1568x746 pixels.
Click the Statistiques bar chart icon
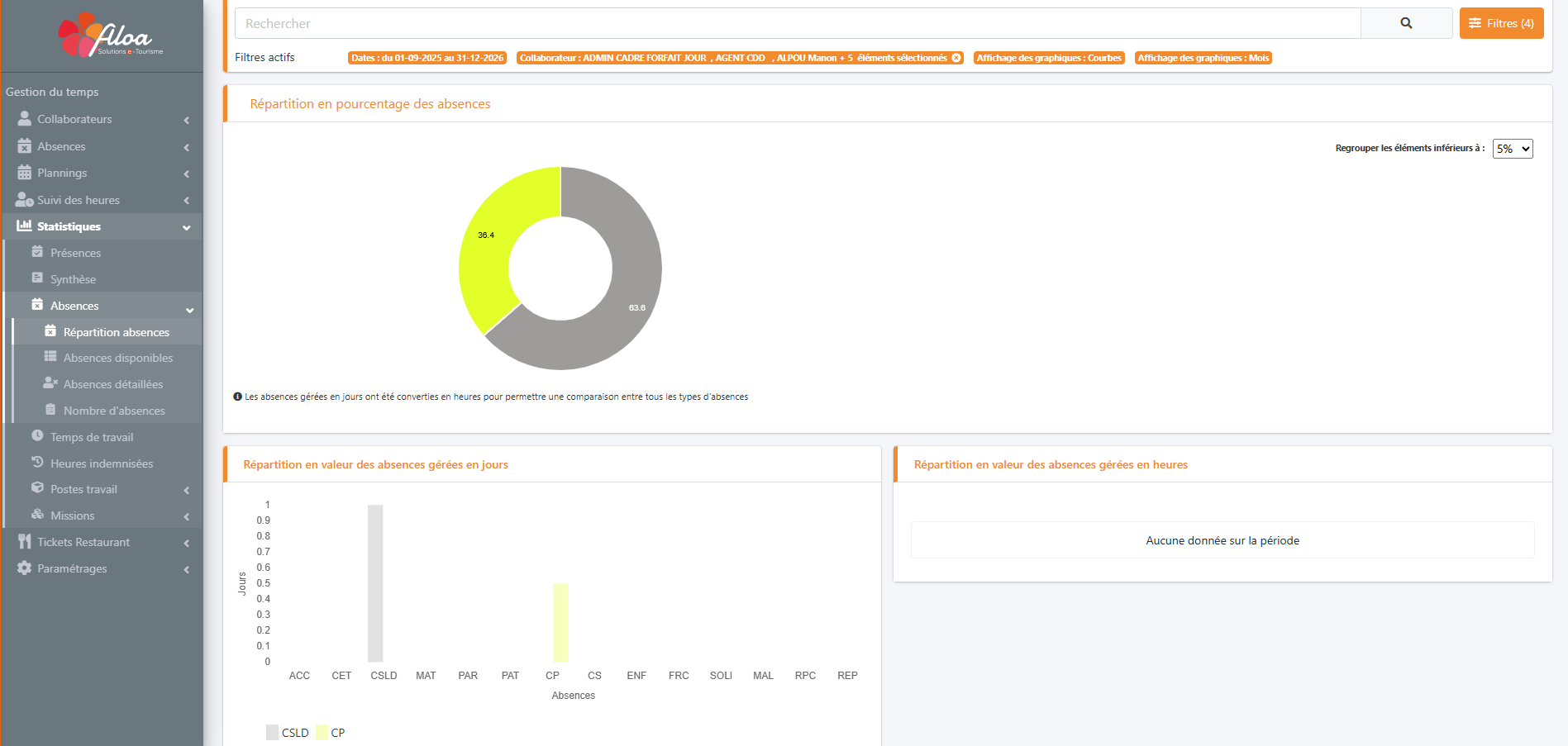[x=25, y=226]
